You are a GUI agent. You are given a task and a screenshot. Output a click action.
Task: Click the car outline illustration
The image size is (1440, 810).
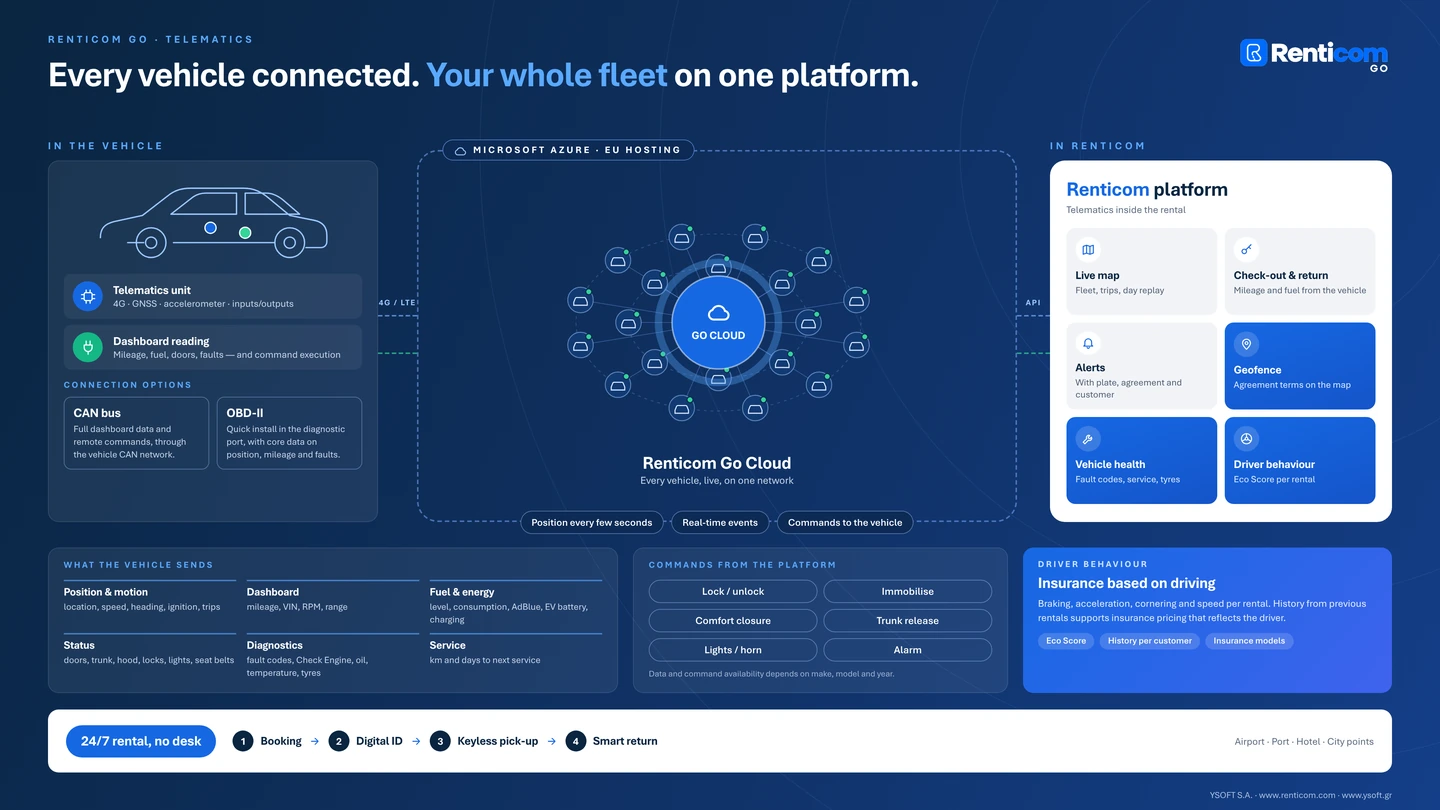point(213,221)
